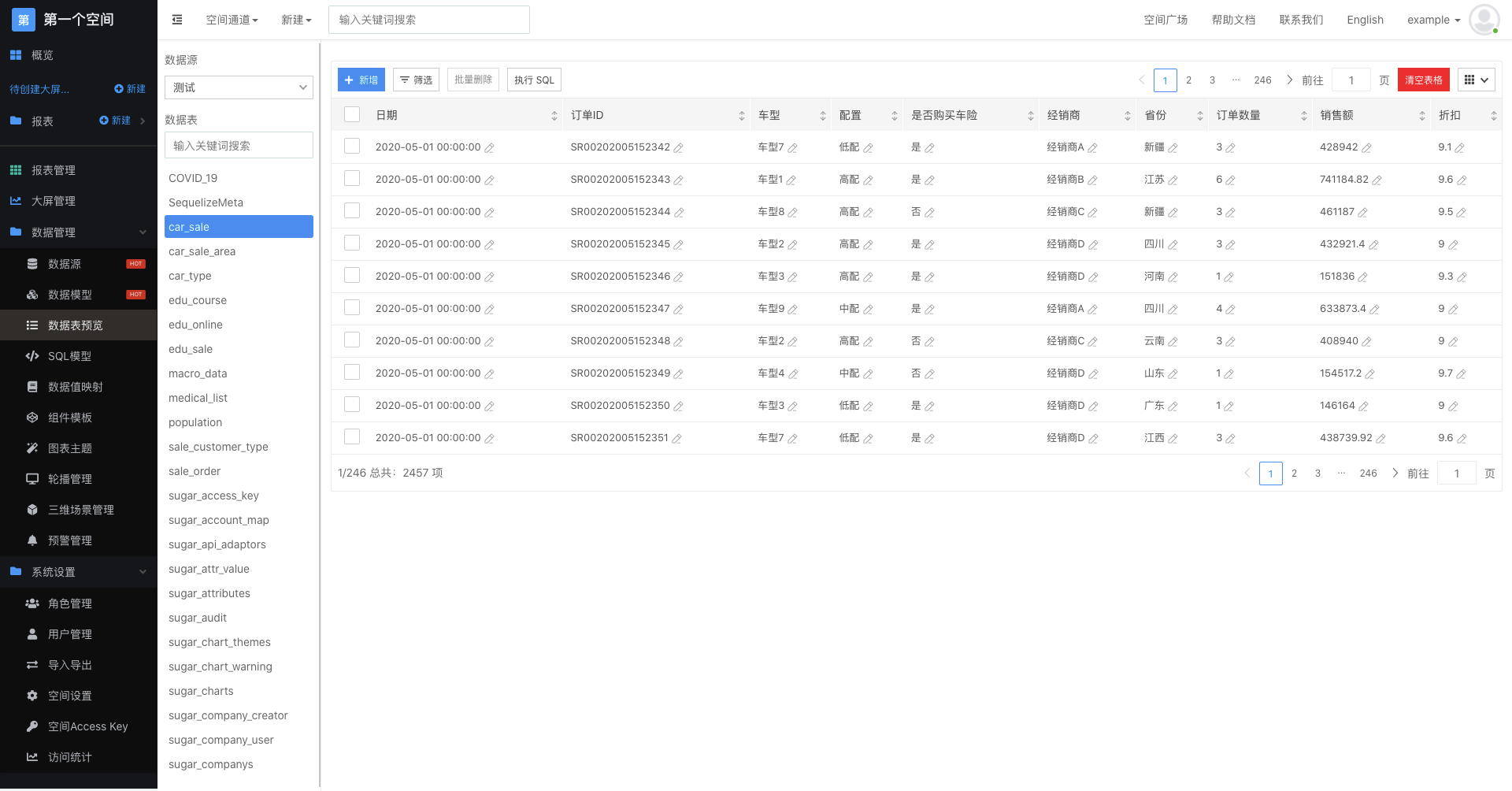
Task: Collapse the sidebar using the menu fold icon
Action: click(x=177, y=20)
